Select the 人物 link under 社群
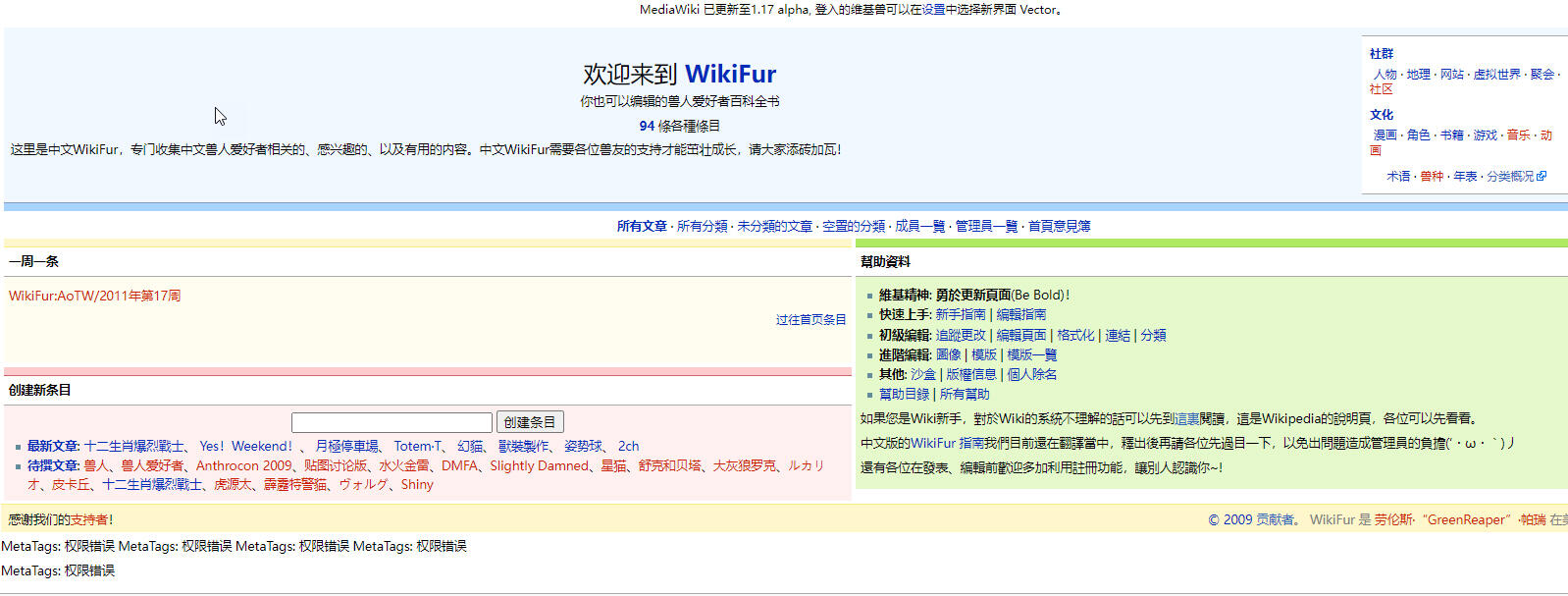This screenshot has height=596, width=1568. click(1385, 75)
